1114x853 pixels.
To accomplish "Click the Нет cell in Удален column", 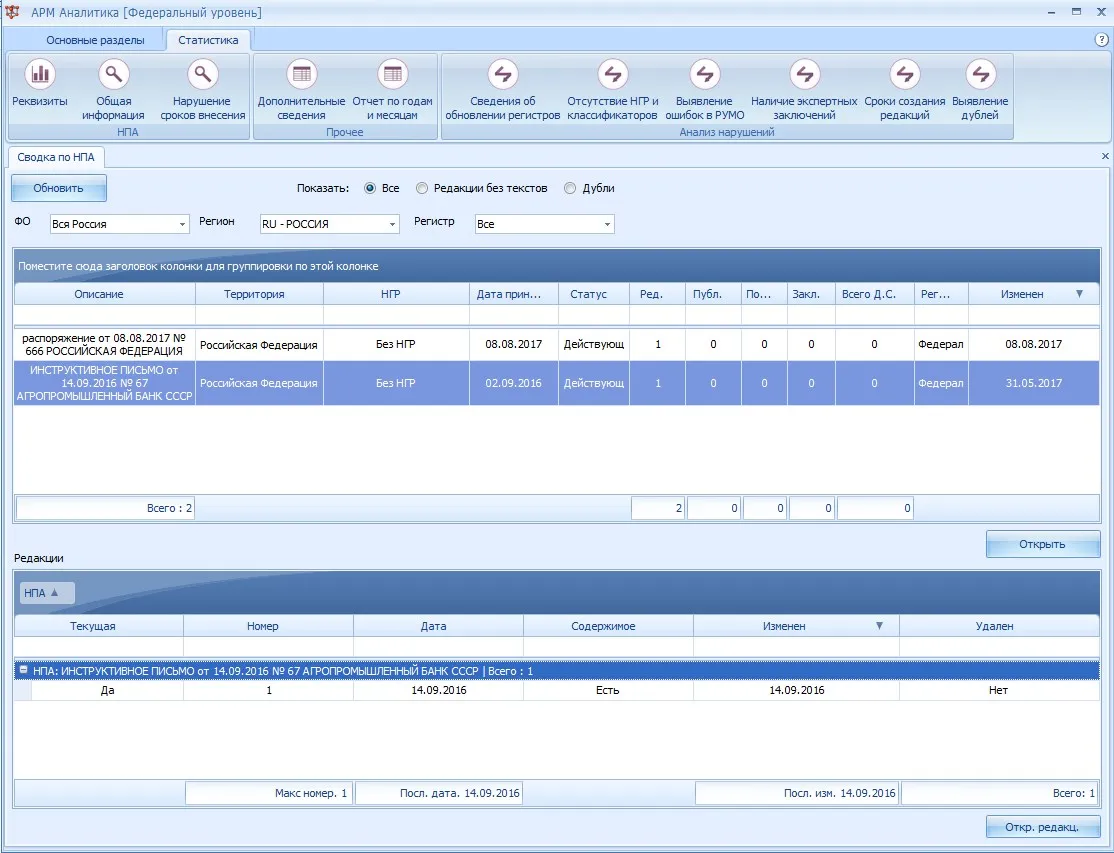I will [x=1000, y=690].
